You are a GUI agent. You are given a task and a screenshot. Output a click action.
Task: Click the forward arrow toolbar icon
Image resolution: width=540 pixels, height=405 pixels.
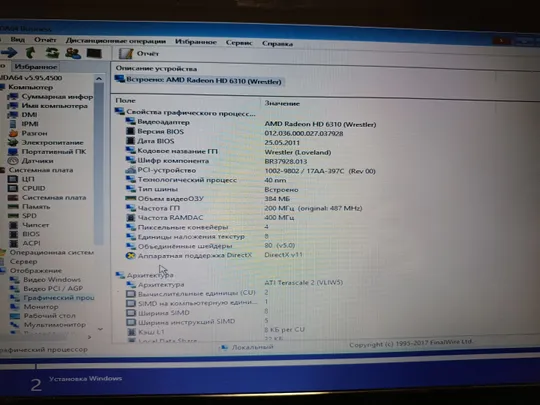pos(9,53)
